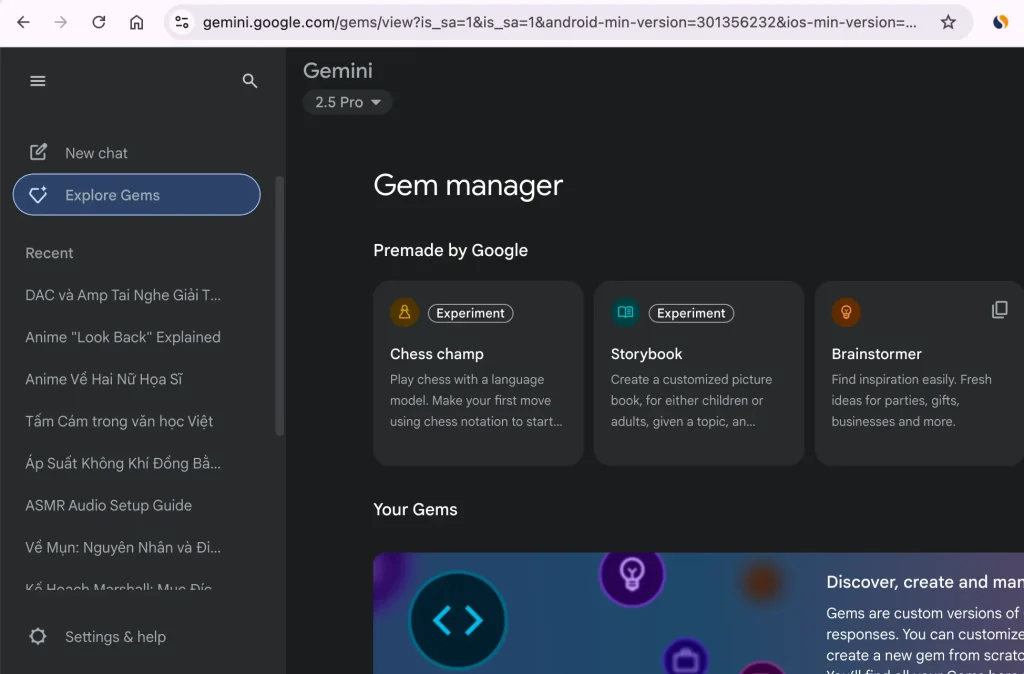Reload the Gemini page
This screenshot has height=674, width=1024.
tap(99, 22)
